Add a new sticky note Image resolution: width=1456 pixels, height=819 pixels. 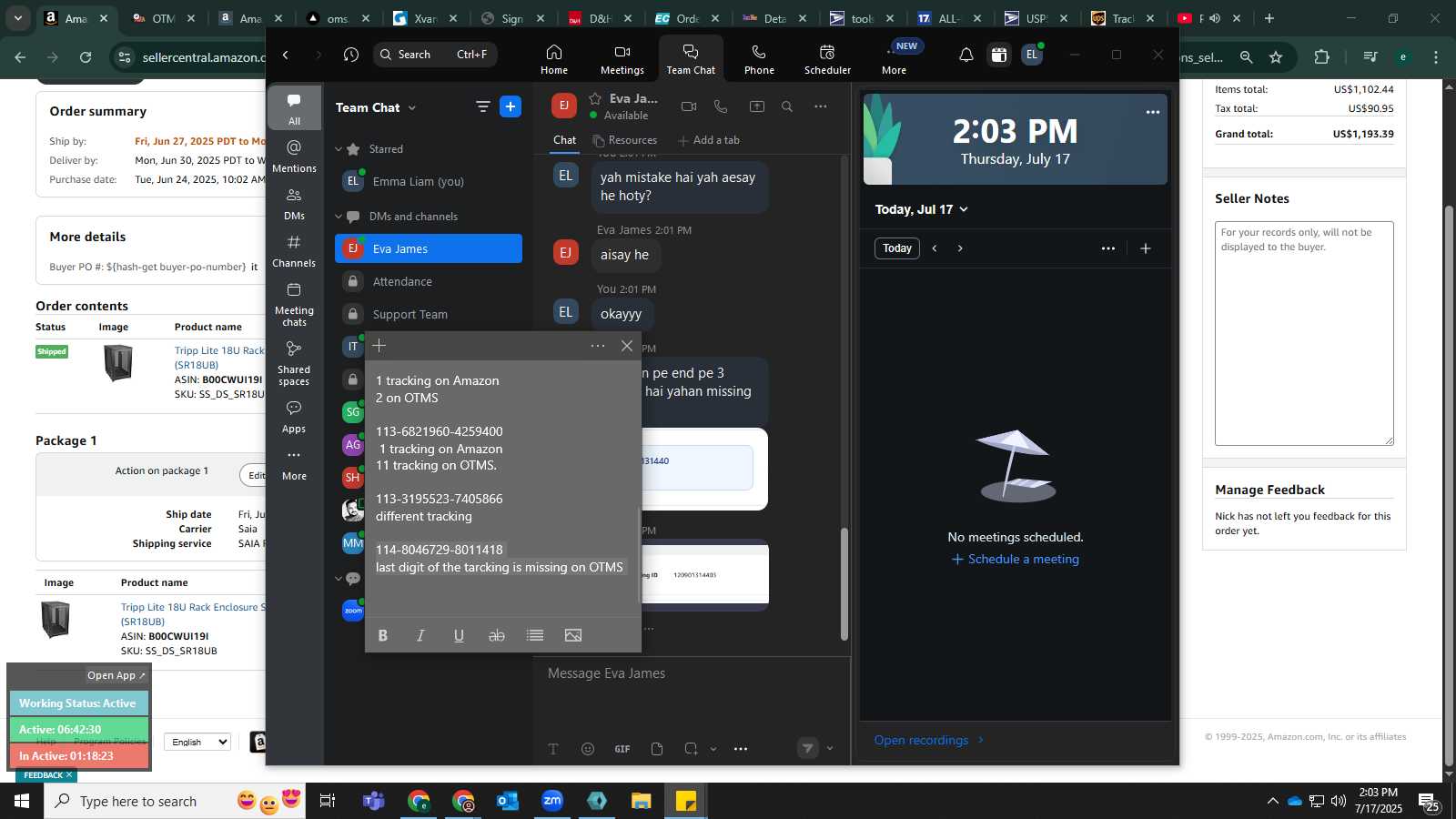tap(379, 346)
